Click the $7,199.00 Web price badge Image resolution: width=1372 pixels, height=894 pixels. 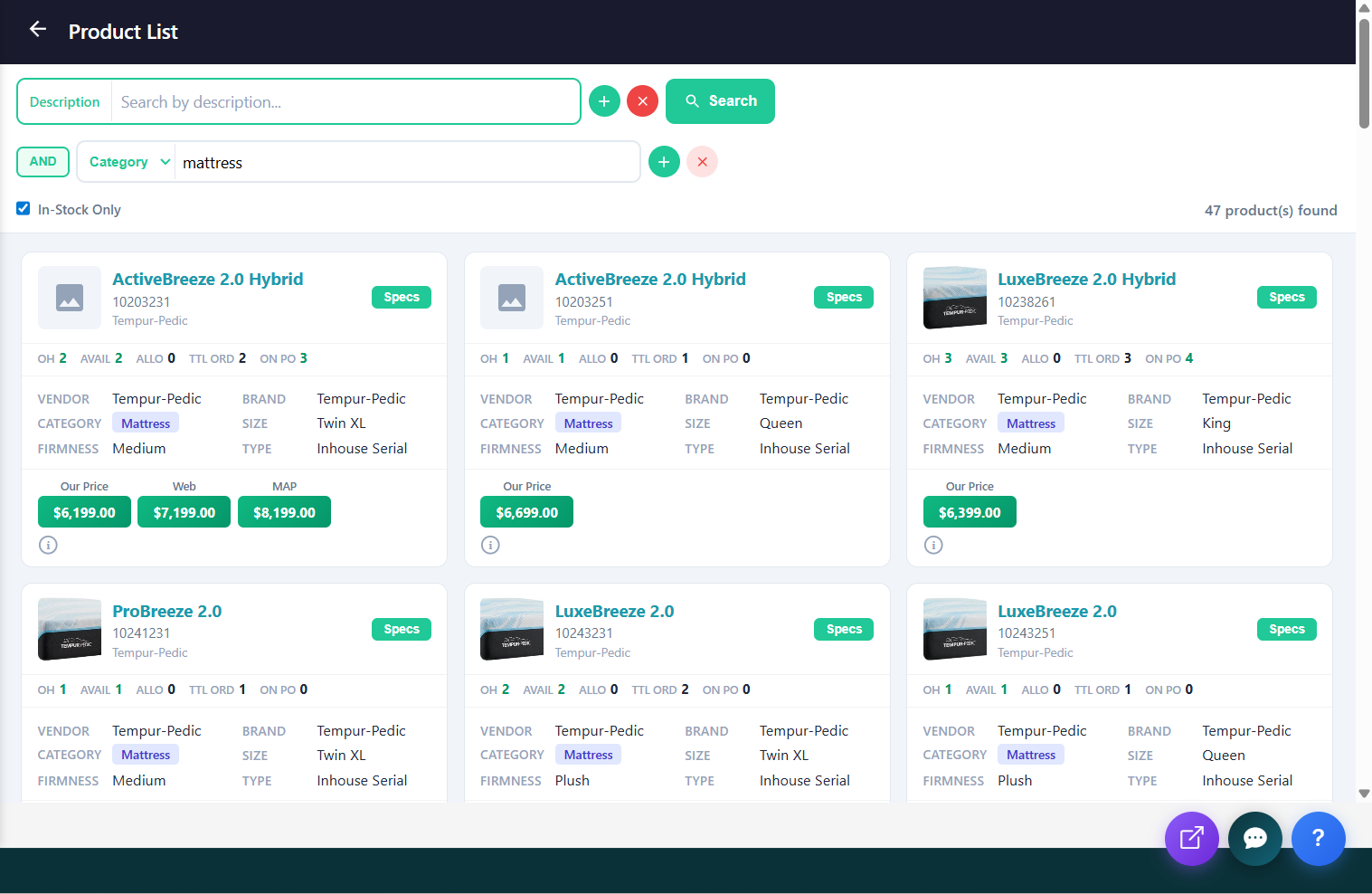(x=185, y=512)
